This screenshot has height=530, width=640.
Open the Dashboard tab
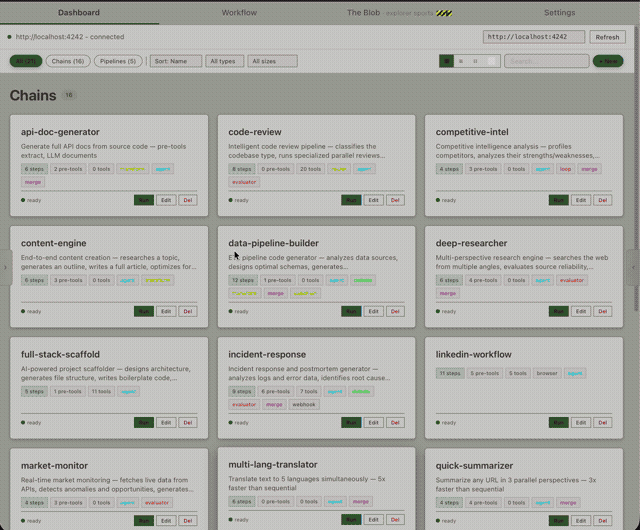[x=79, y=13]
